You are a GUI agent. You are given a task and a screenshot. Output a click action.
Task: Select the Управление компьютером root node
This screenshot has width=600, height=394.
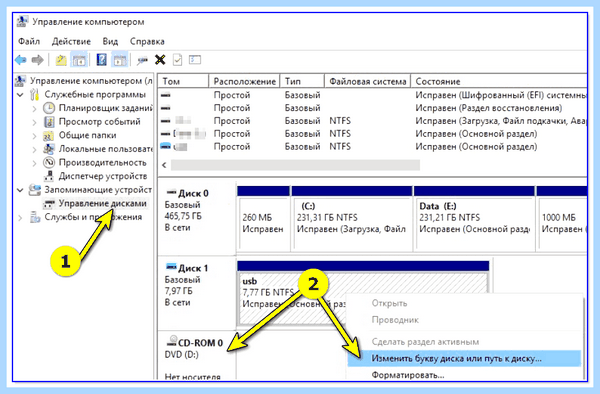coord(91,81)
